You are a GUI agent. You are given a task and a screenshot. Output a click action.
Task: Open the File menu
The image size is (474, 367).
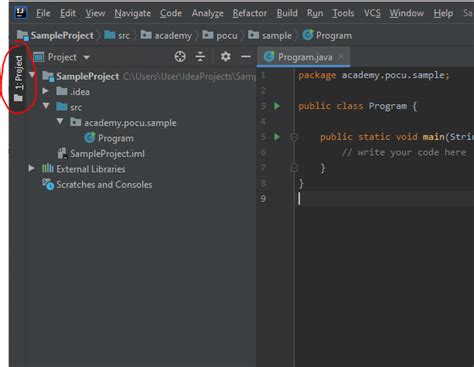(x=43, y=13)
